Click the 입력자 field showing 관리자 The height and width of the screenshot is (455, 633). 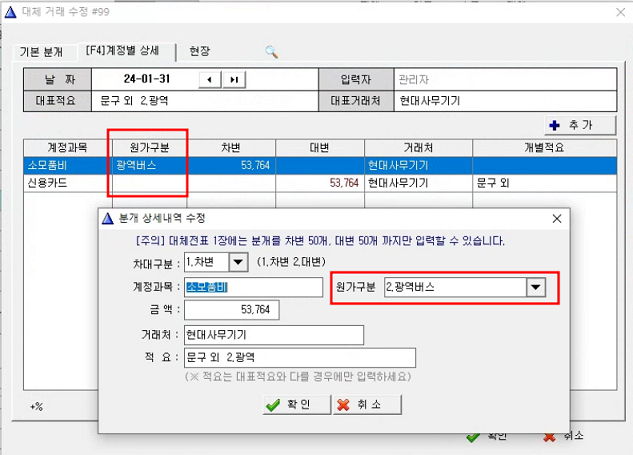coord(505,80)
